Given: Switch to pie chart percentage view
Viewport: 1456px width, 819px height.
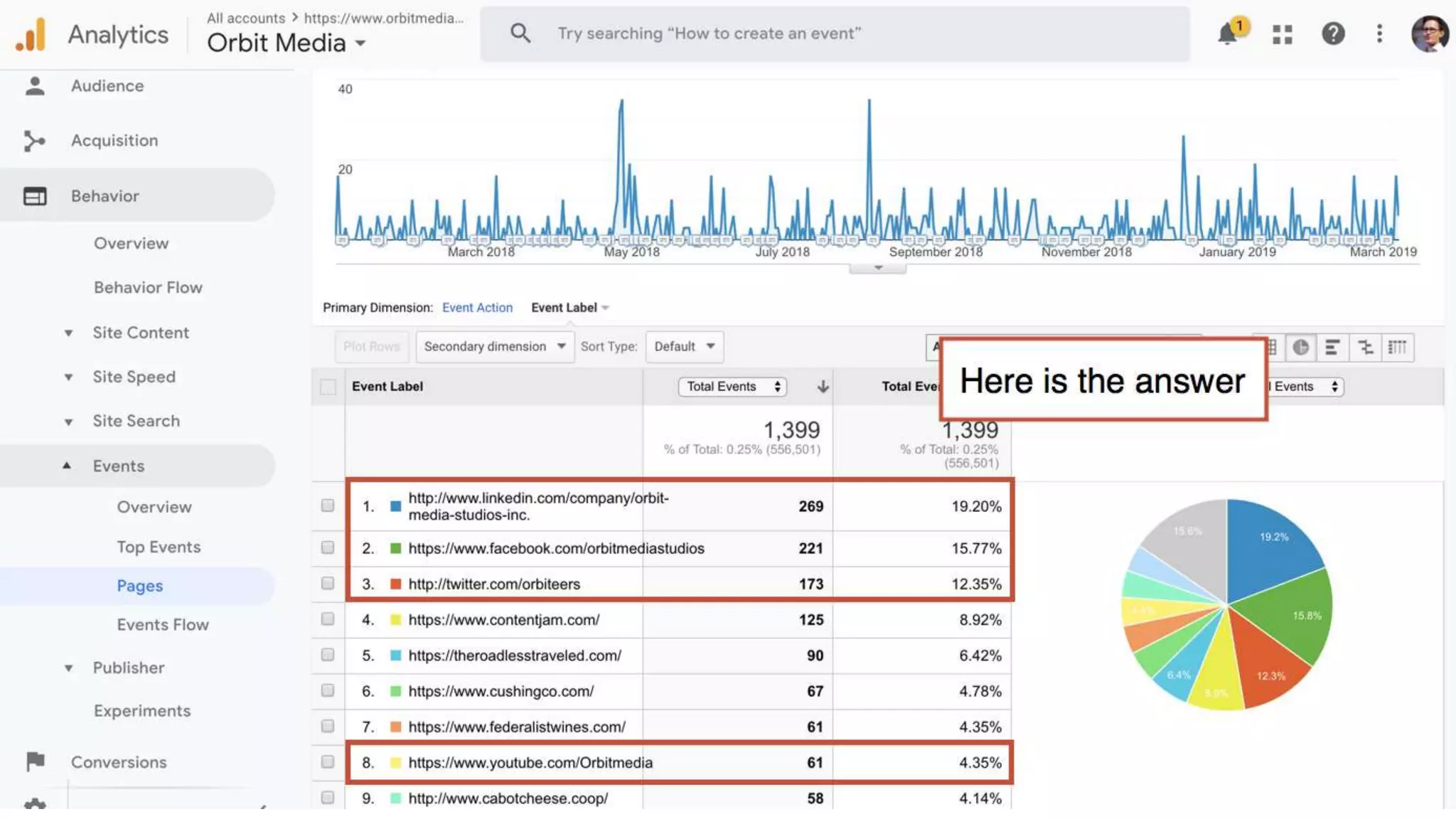Looking at the screenshot, I should coord(1300,347).
